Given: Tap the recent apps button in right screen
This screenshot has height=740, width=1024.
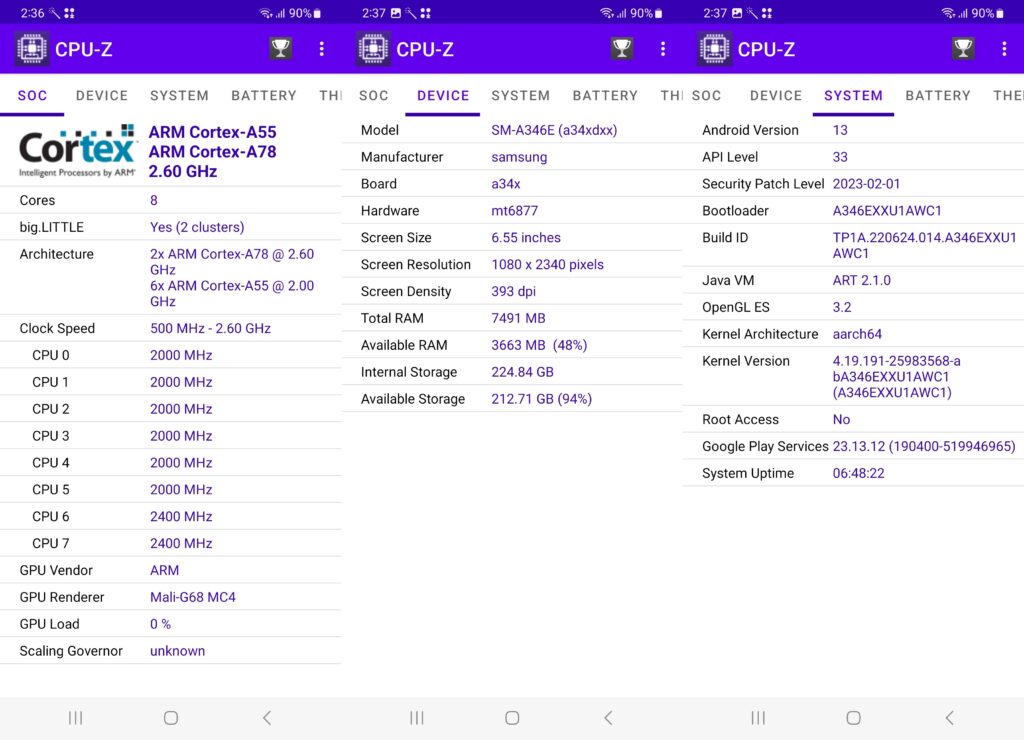Looking at the screenshot, I should point(758,718).
